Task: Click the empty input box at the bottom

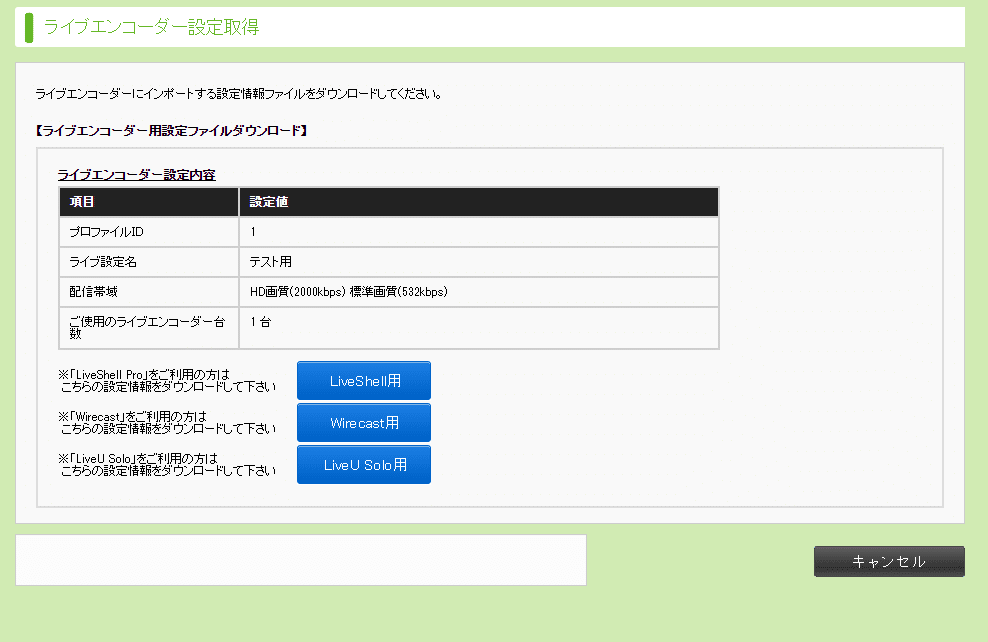Action: (x=298, y=559)
